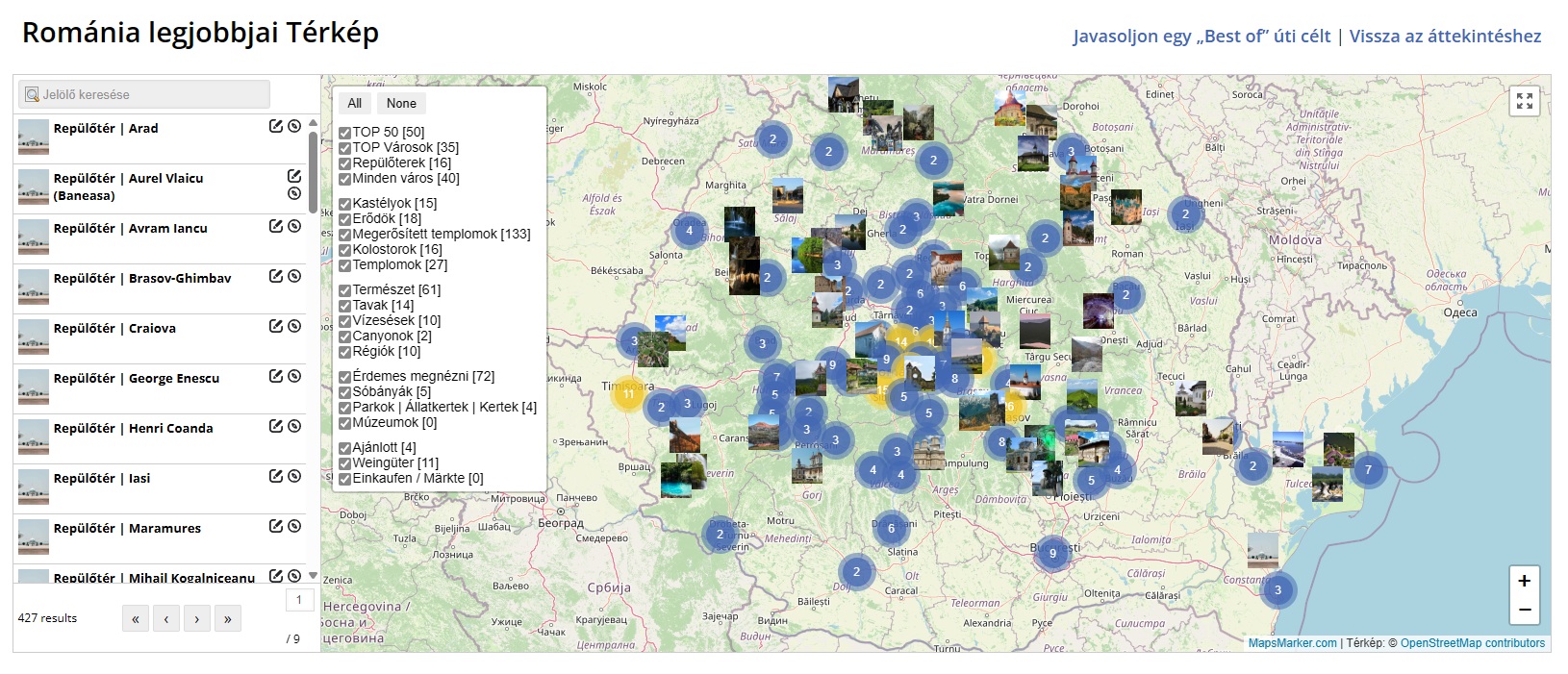Click the marker list vertical scrollbar
Image resolution: width=1568 pixels, height=674 pixels.
[313, 173]
